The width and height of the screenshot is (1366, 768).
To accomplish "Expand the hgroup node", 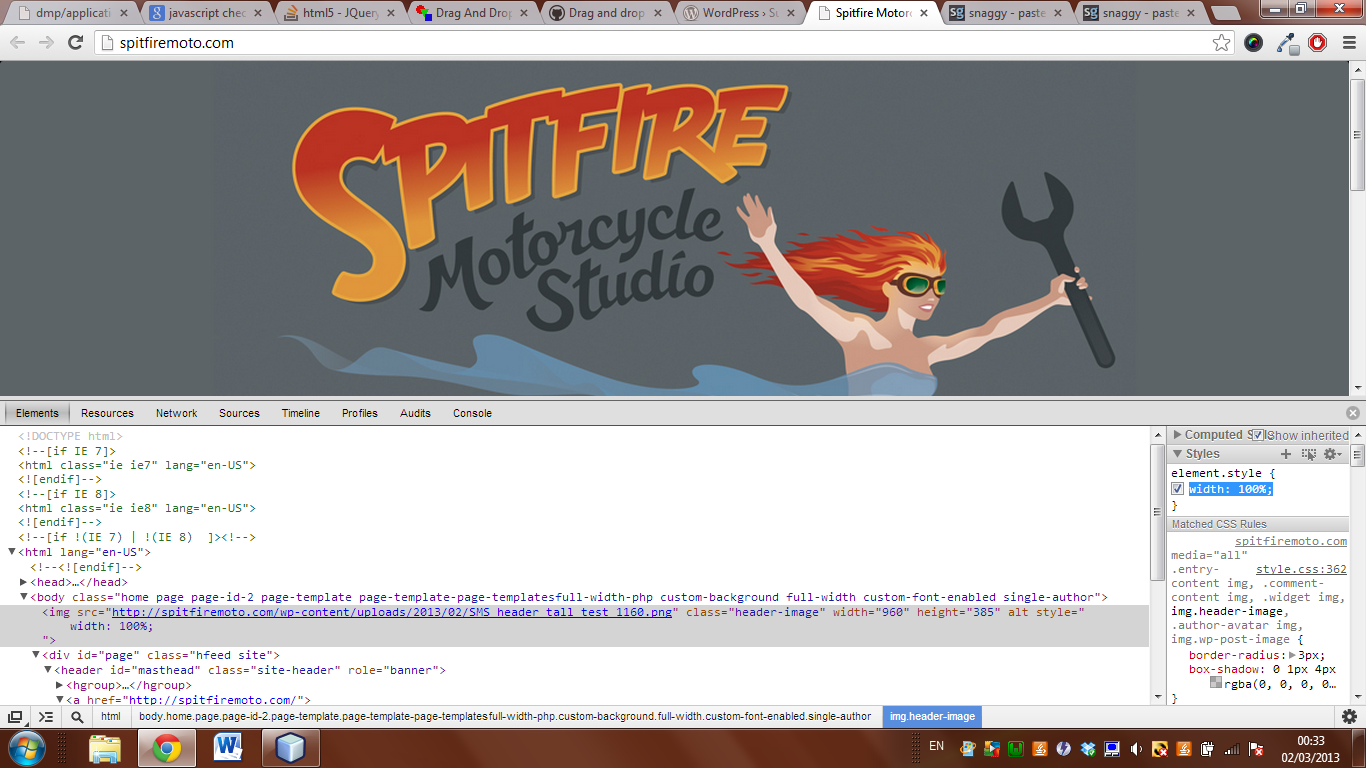I will coord(60,685).
